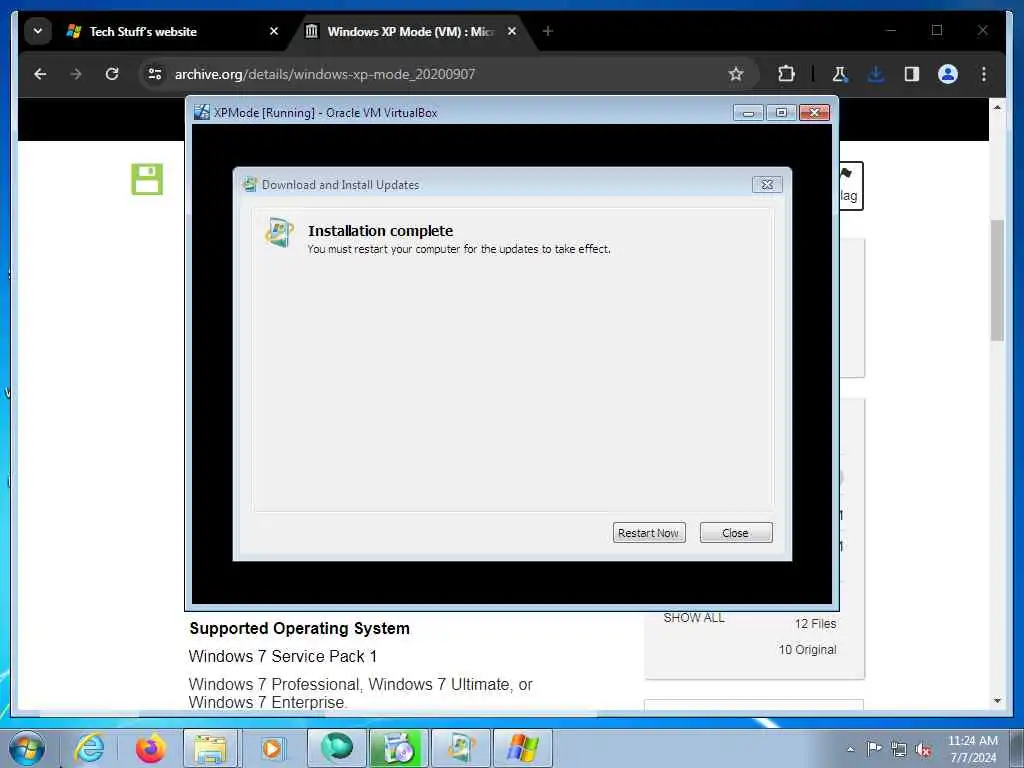Close the Download and Install Updates dialog
1024x768 pixels.
point(767,185)
